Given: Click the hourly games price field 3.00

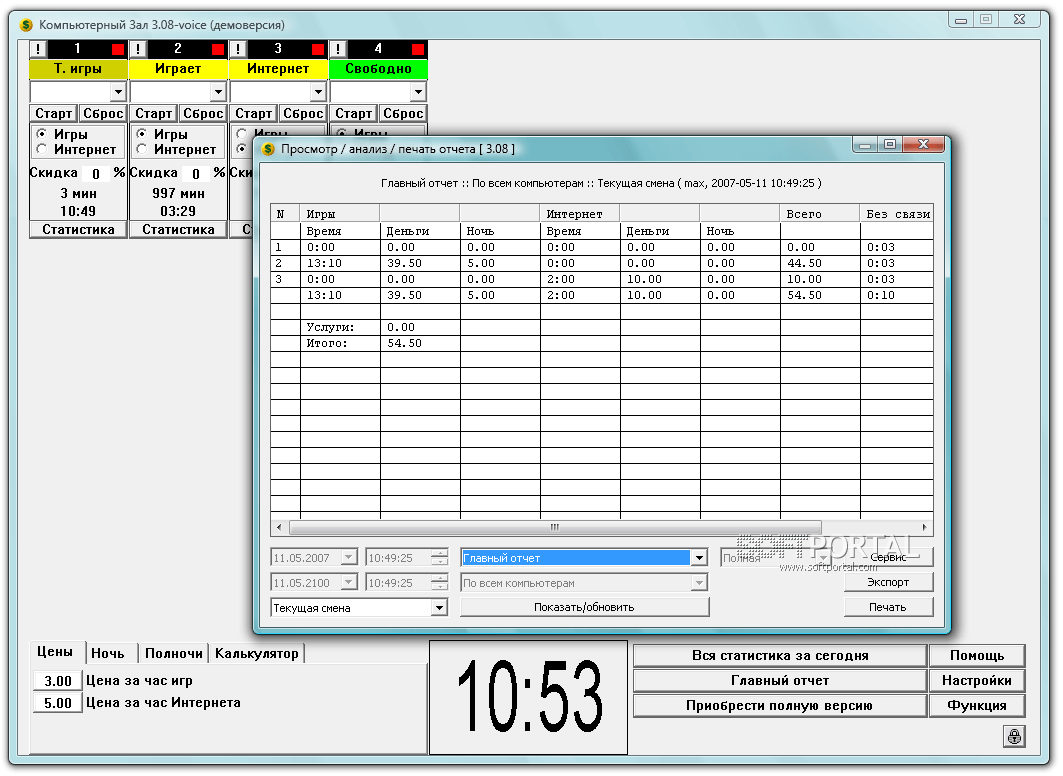Looking at the screenshot, I should pyautogui.click(x=57, y=681).
